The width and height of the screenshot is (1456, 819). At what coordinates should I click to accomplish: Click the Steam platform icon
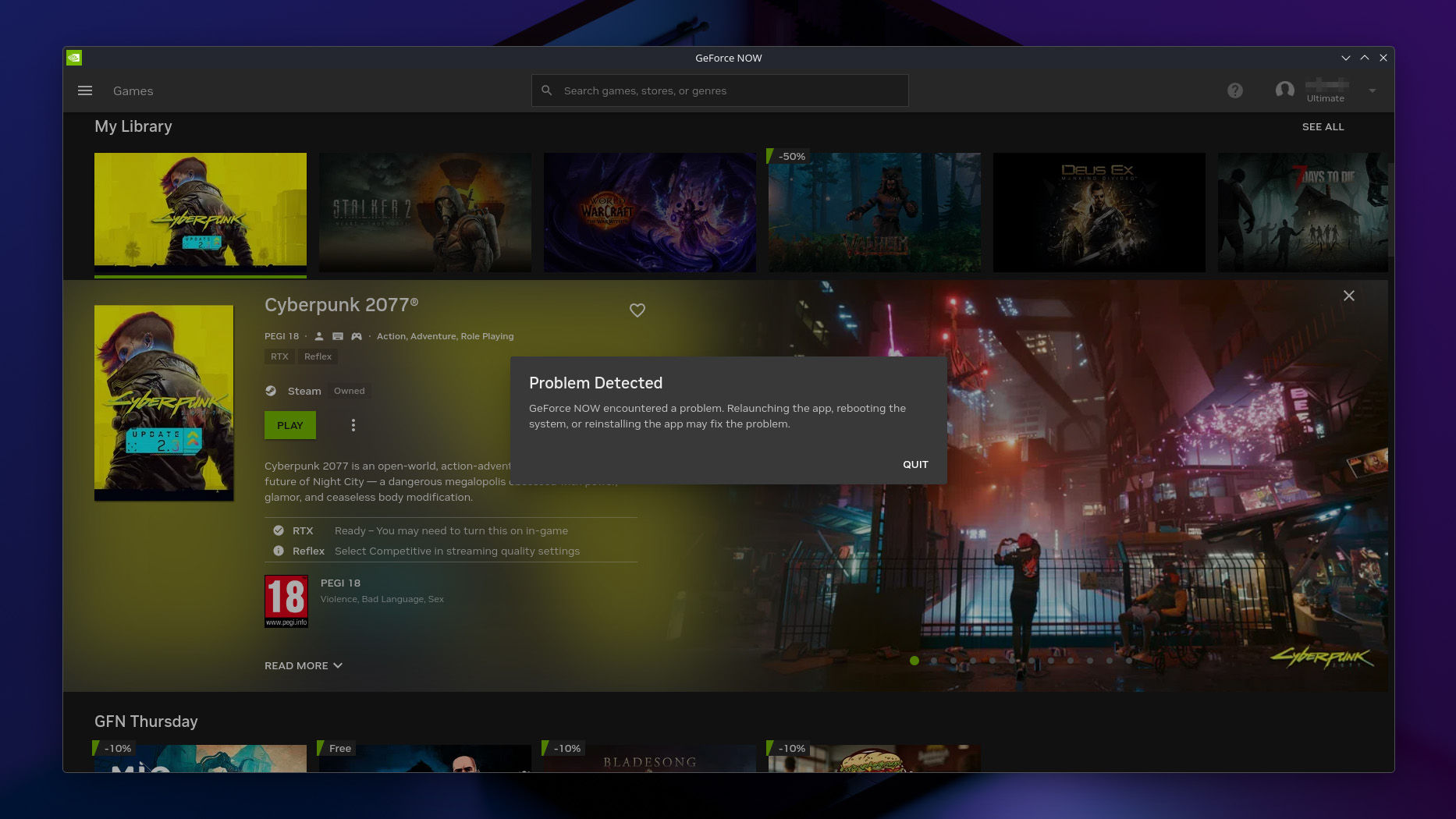tap(271, 391)
